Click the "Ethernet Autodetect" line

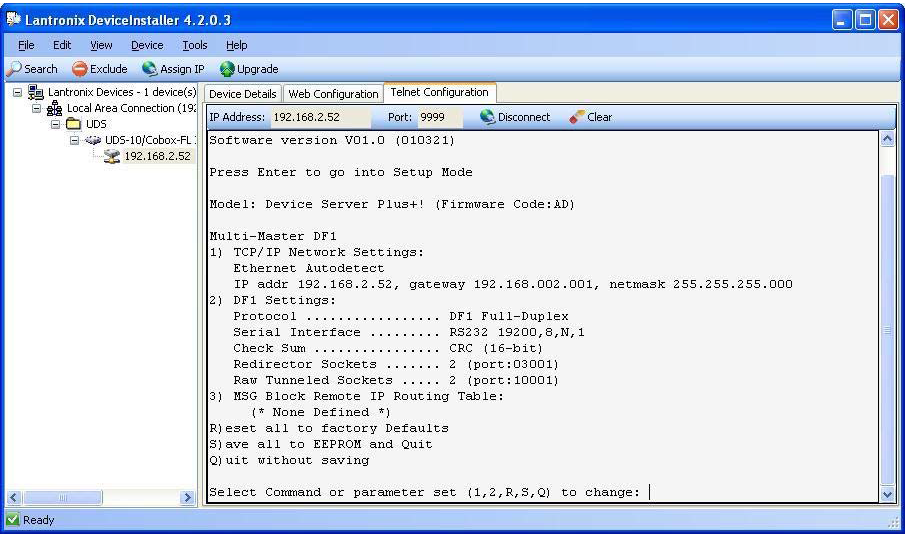[x=308, y=268]
